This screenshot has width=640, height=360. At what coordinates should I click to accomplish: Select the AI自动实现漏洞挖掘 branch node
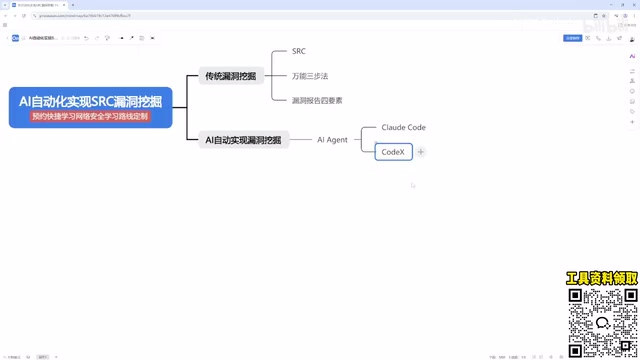pos(244,140)
